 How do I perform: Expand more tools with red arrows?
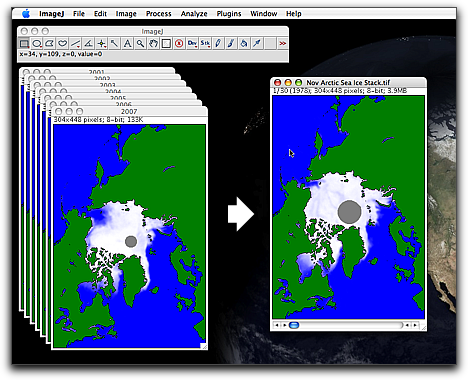coord(283,43)
